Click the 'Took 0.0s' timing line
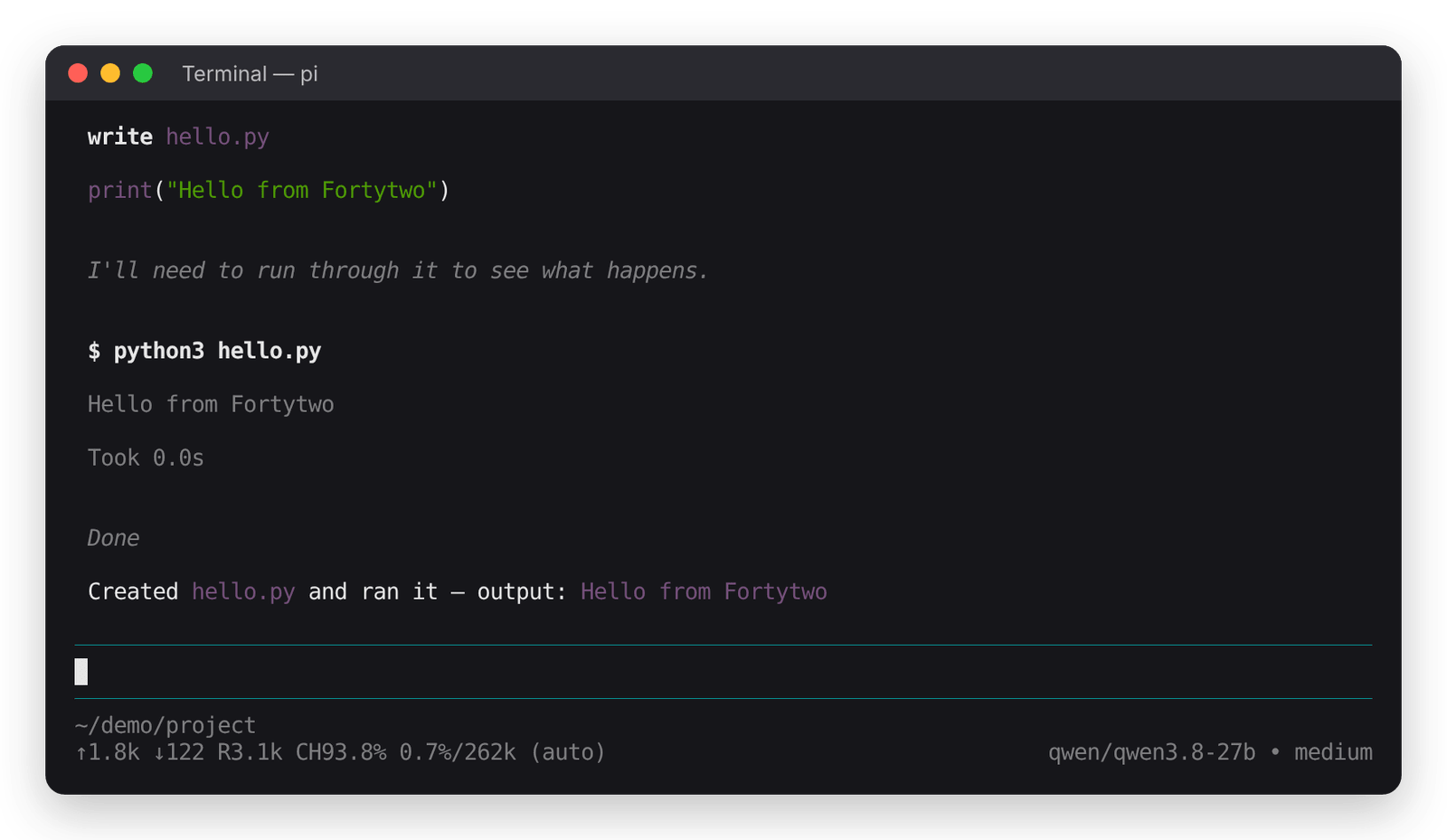The height and width of the screenshot is (840, 1447). [x=146, y=458]
